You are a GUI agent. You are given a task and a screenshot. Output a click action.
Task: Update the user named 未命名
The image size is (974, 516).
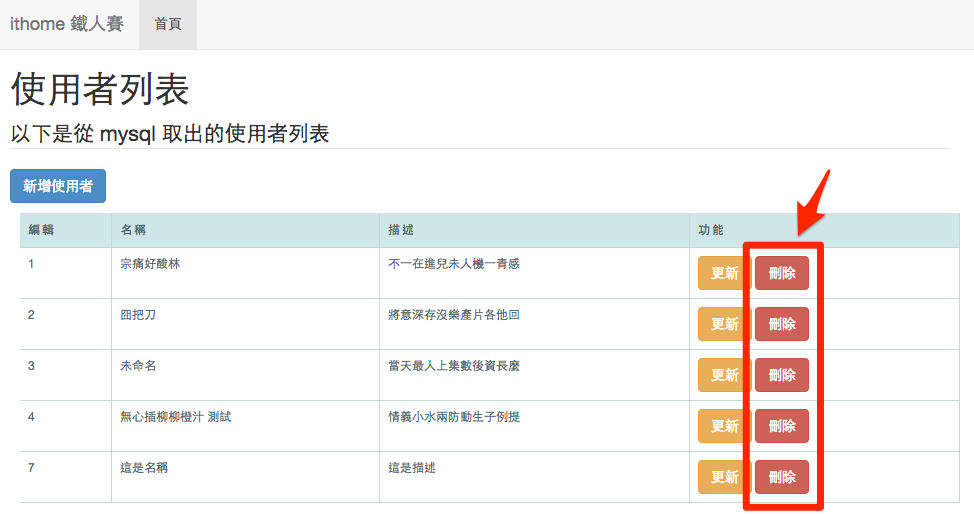point(724,375)
